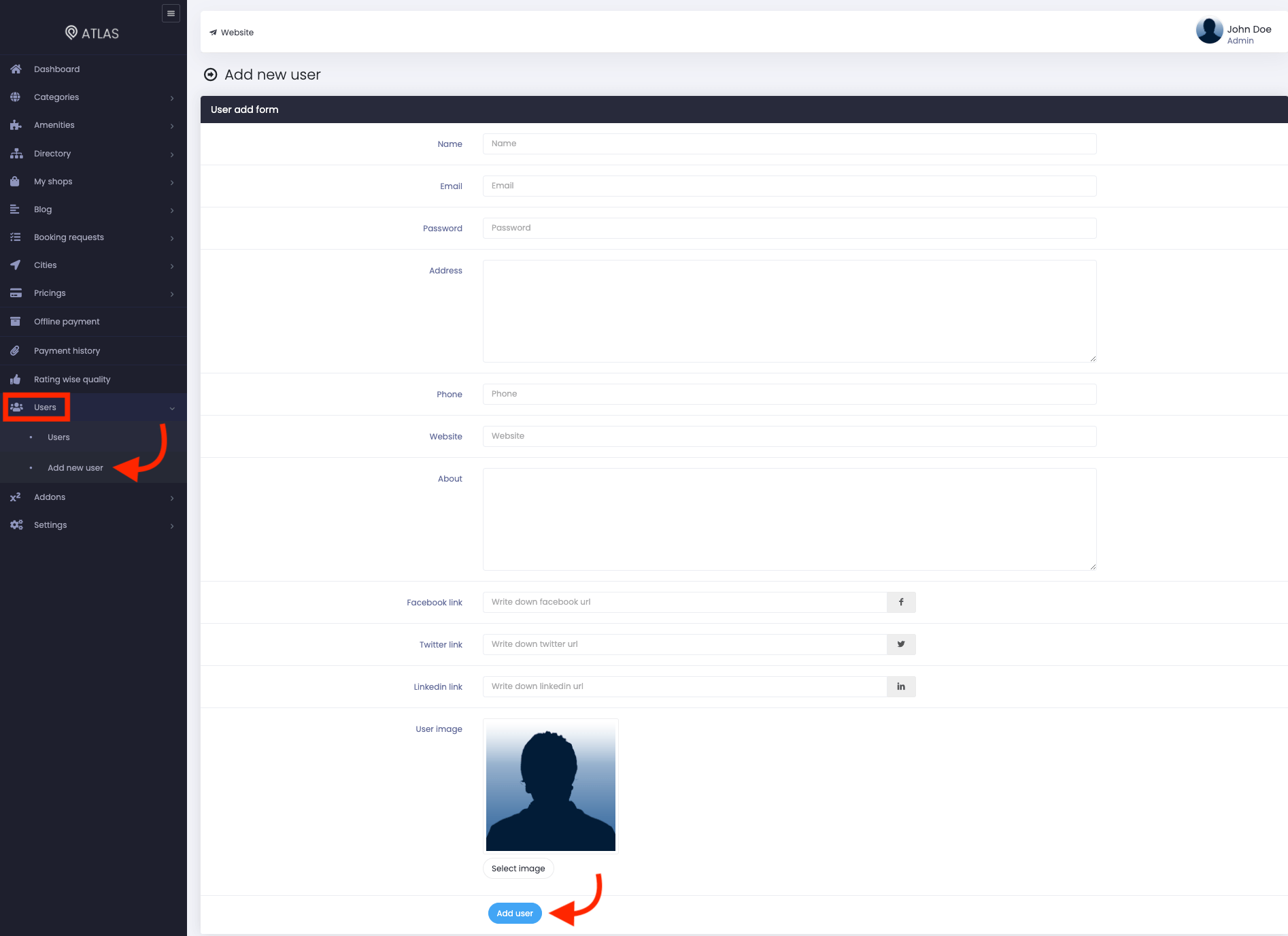Click the Blog lines icon
The image size is (1288, 936).
click(x=16, y=210)
